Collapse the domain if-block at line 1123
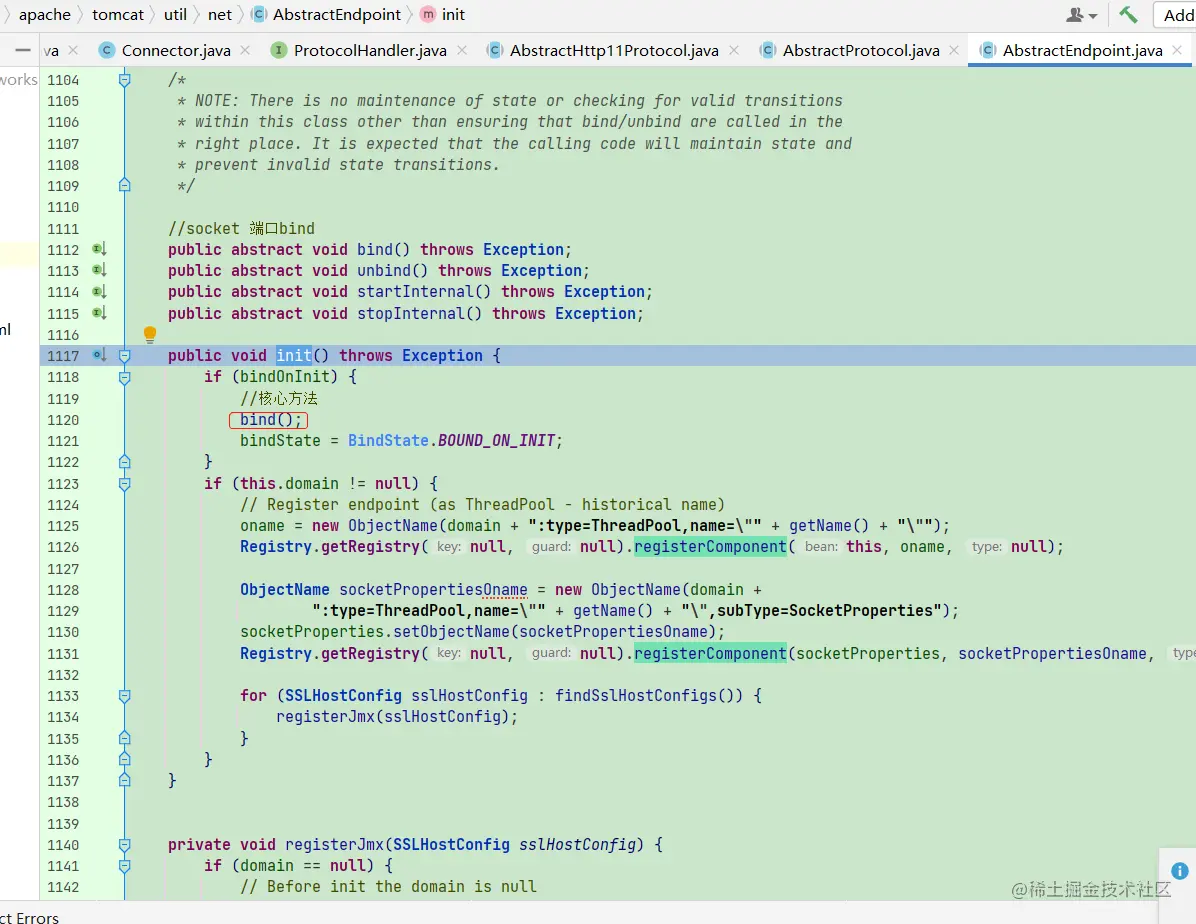1196x924 pixels. pos(124,484)
